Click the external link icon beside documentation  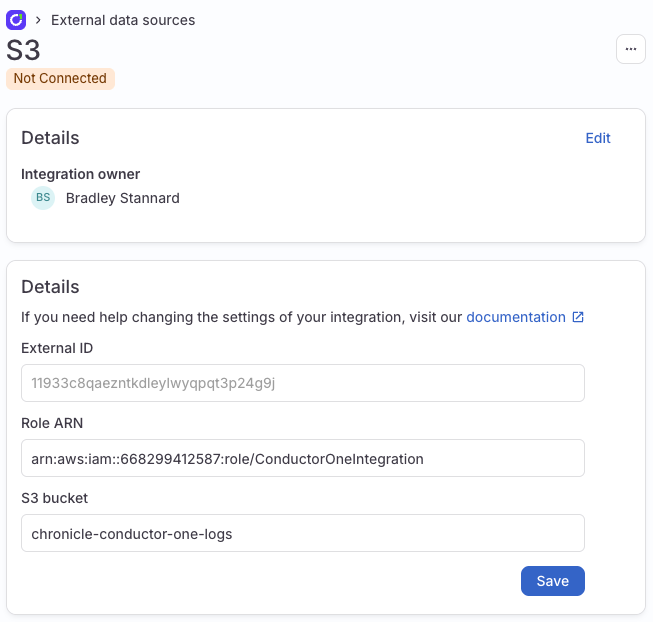tap(578, 317)
